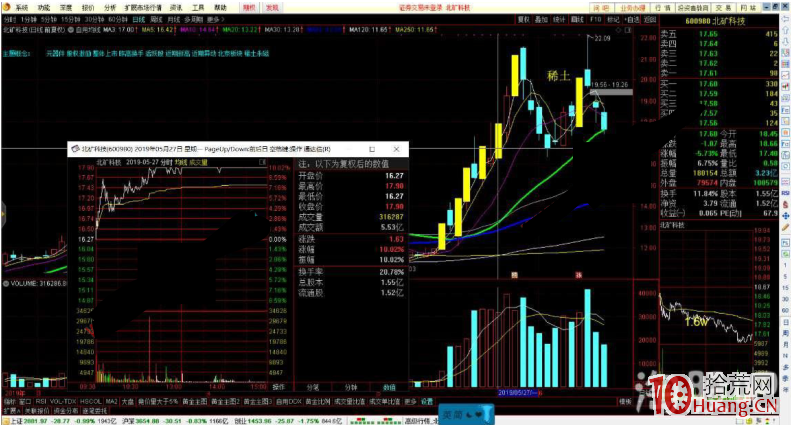Select the 1分钟 period
791x425 pixels.
point(29,19)
